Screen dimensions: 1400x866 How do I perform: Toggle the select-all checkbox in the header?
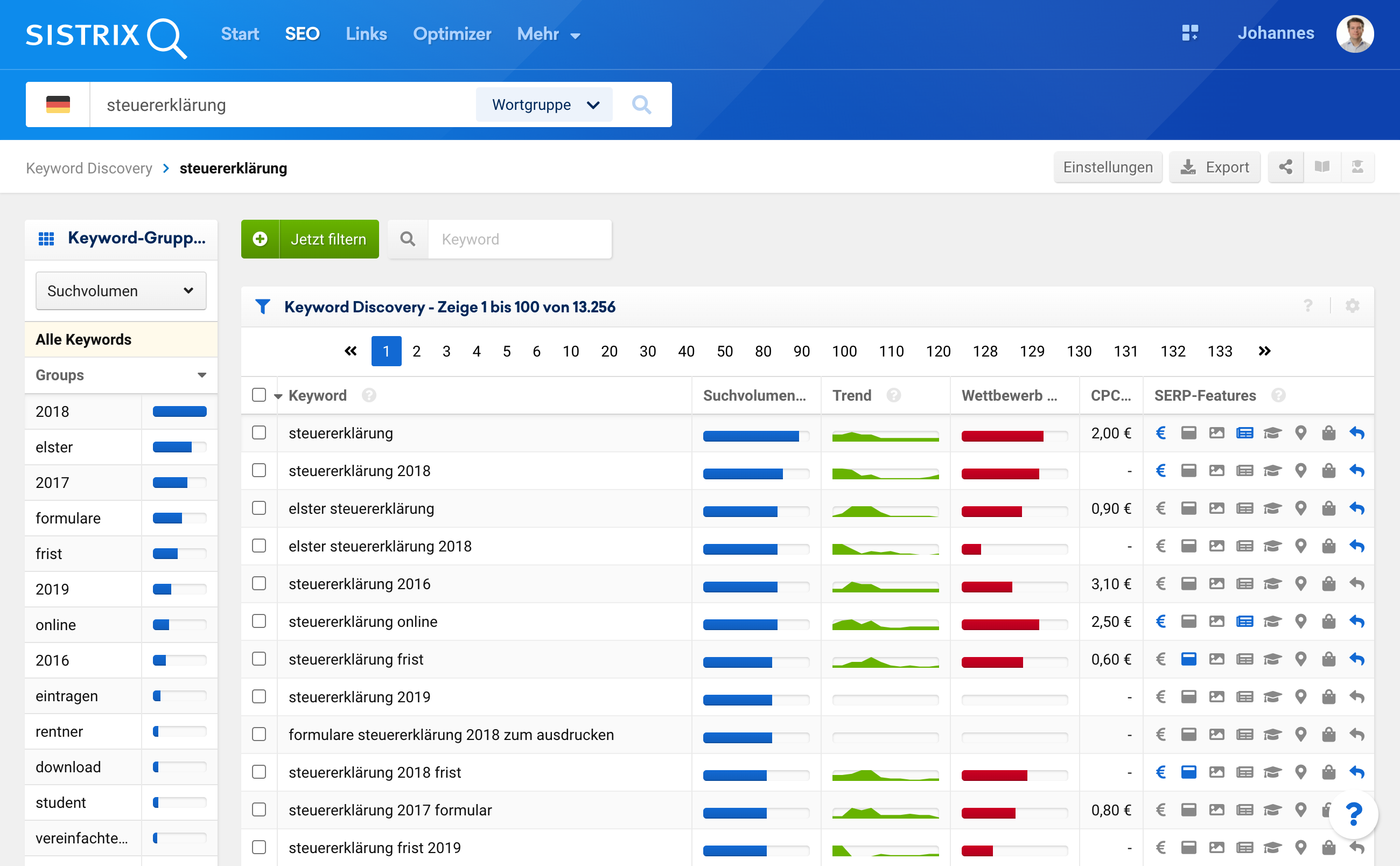point(259,395)
